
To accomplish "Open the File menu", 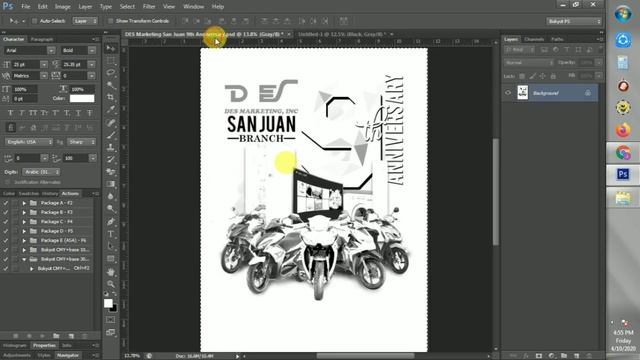I will (x=25, y=7).
